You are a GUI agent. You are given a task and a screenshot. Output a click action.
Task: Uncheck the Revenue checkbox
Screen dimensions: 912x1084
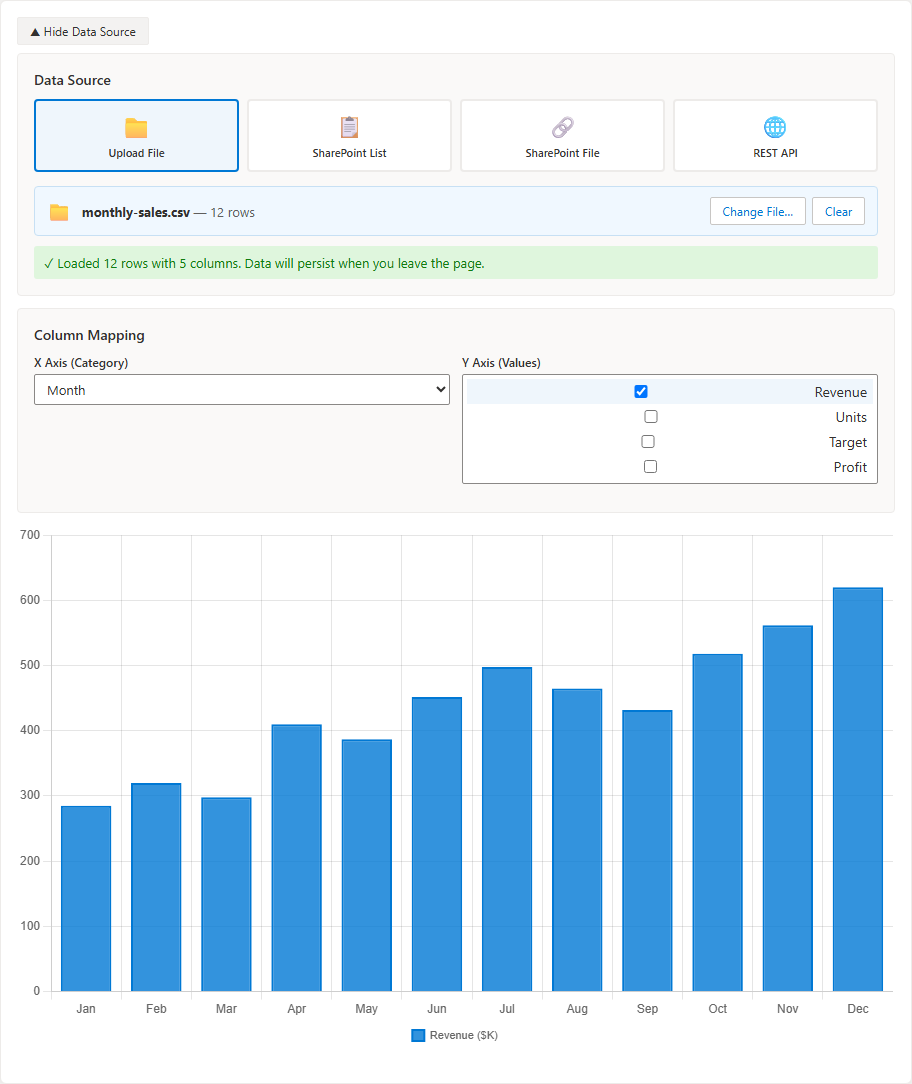tap(641, 391)
